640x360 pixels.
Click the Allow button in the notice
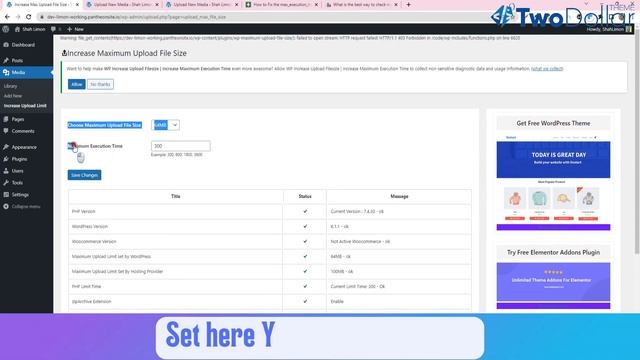[77, 84]
